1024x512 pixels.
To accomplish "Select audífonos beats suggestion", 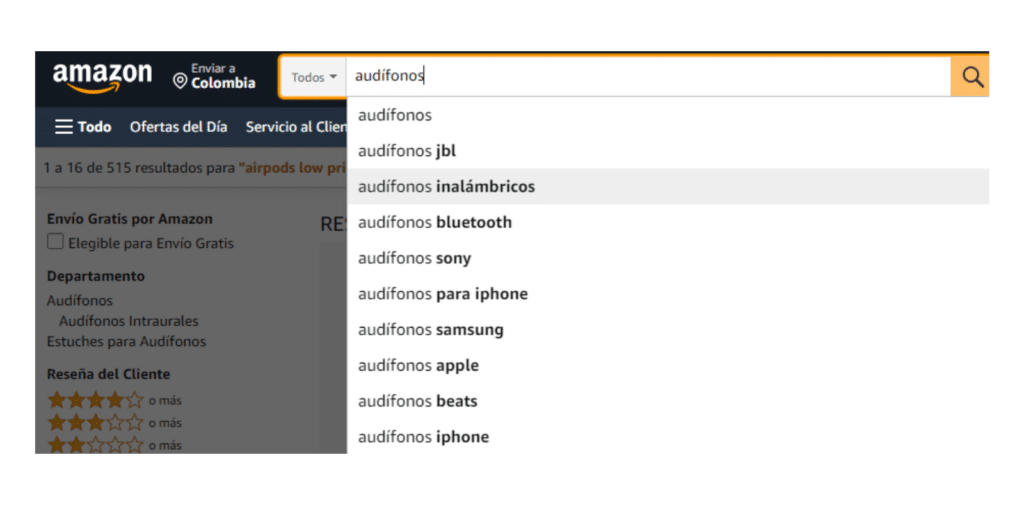I will [x=668, y=401].
